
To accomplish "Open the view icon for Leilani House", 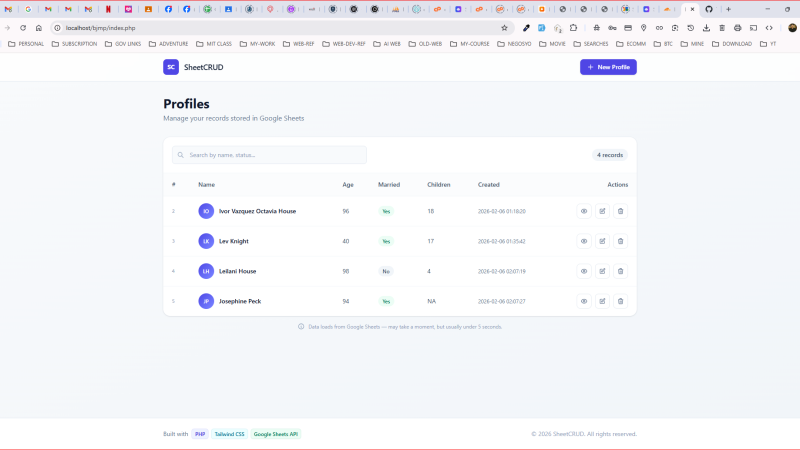I will click(584, 271).
